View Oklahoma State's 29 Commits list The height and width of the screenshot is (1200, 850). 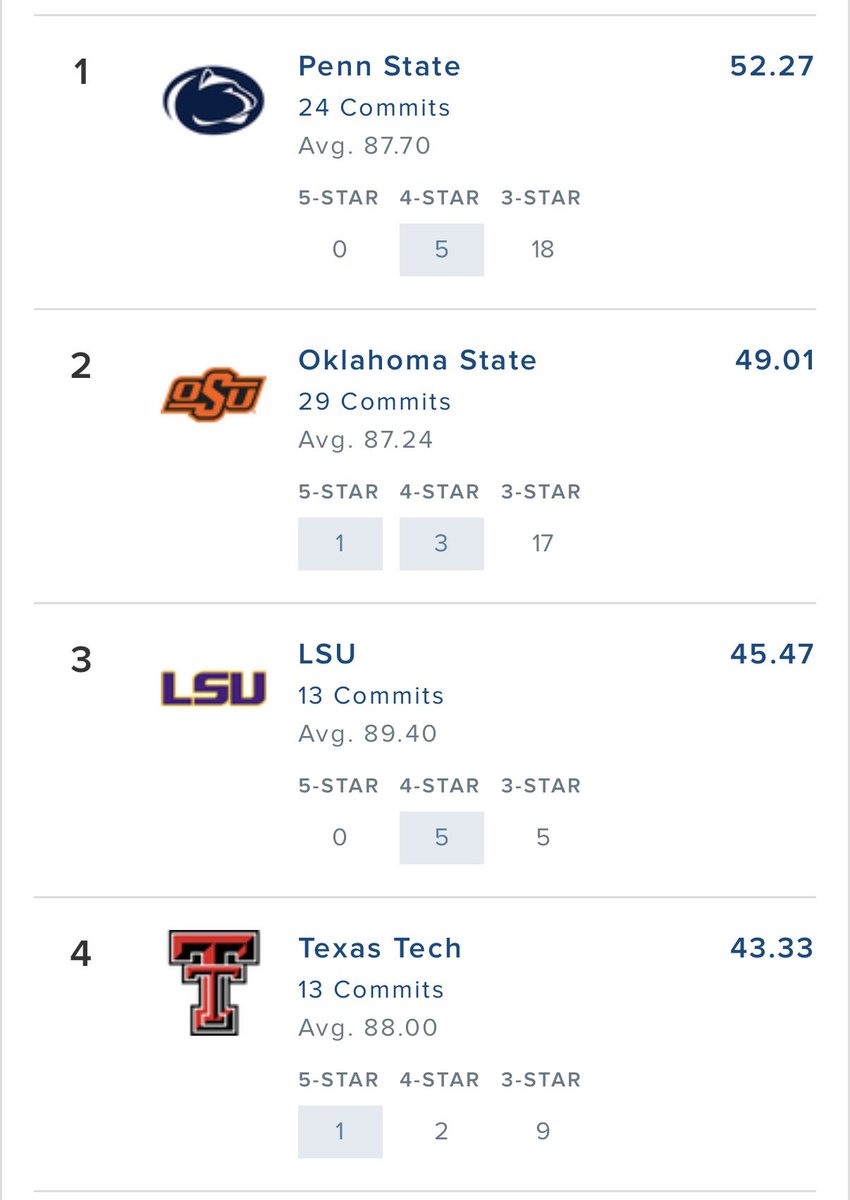[375, 401]
